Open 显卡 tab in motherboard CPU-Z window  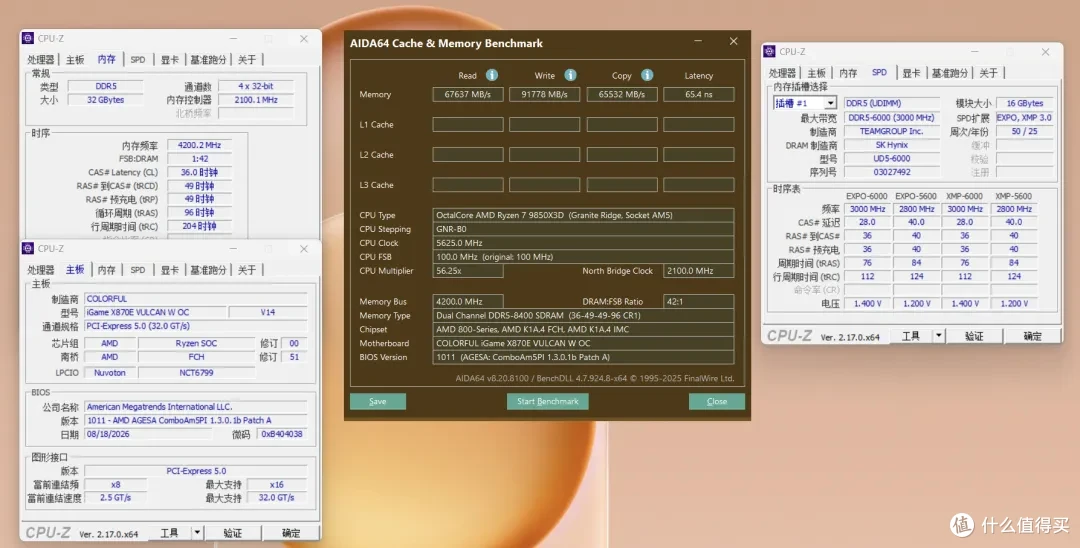pos(169,270)
